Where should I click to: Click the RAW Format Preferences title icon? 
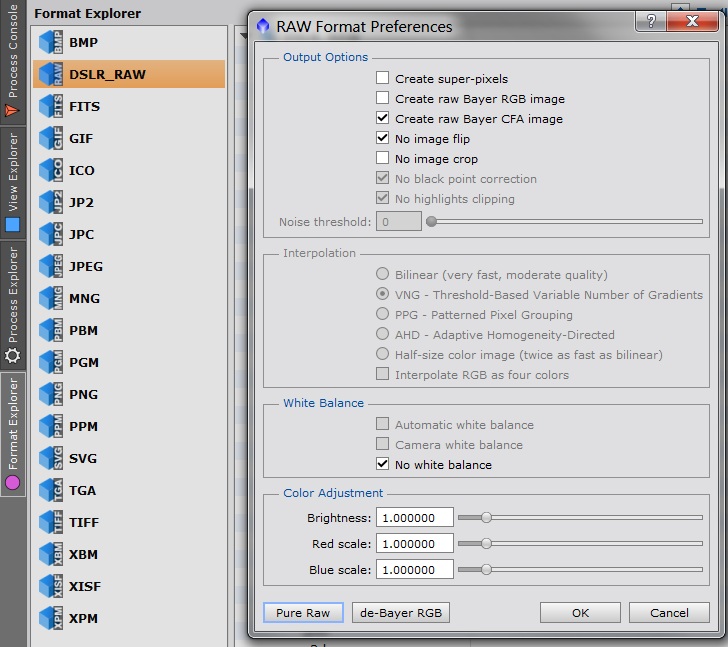263,26
